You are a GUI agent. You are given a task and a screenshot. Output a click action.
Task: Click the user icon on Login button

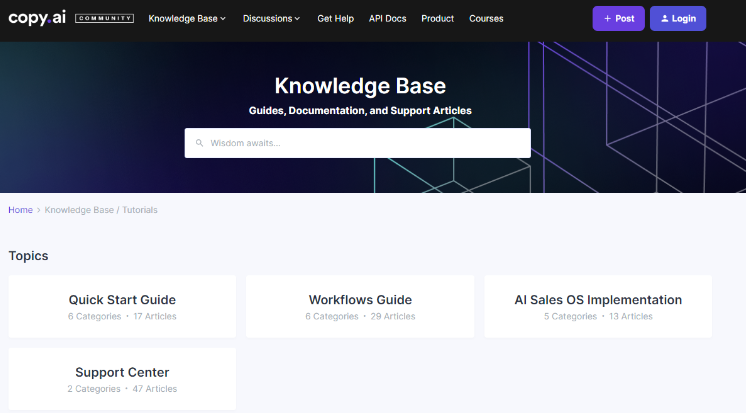(x=664, y=18)
